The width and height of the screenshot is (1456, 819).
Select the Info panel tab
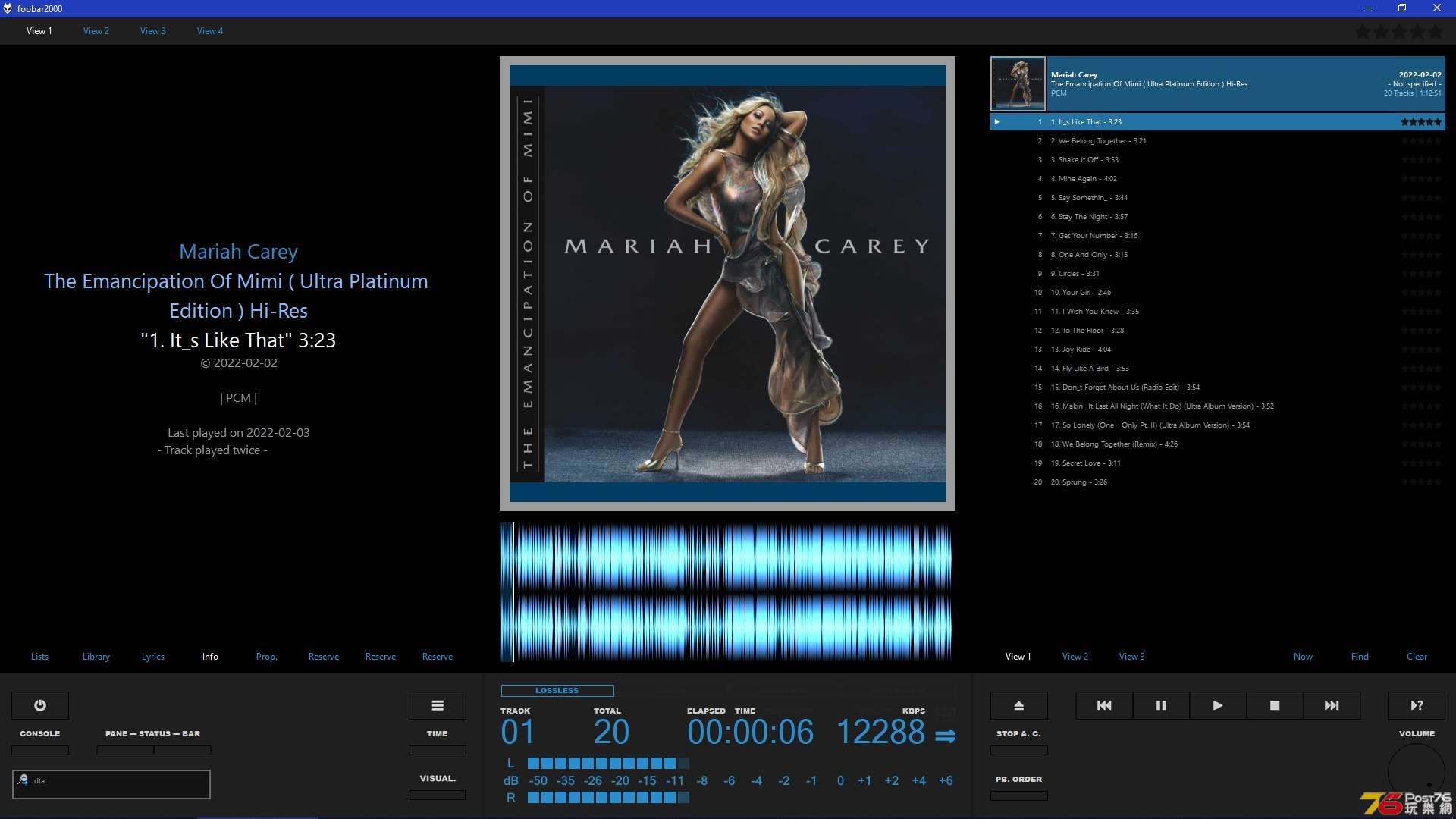(210, 657)
